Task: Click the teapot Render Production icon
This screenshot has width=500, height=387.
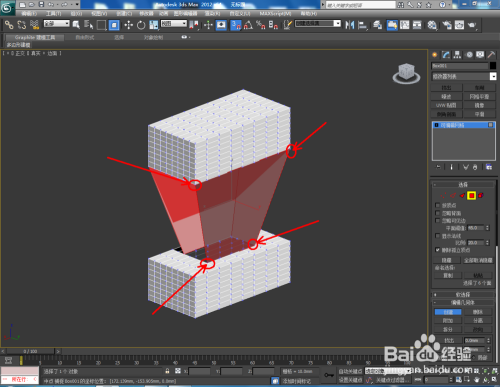Action: (472, 25)
